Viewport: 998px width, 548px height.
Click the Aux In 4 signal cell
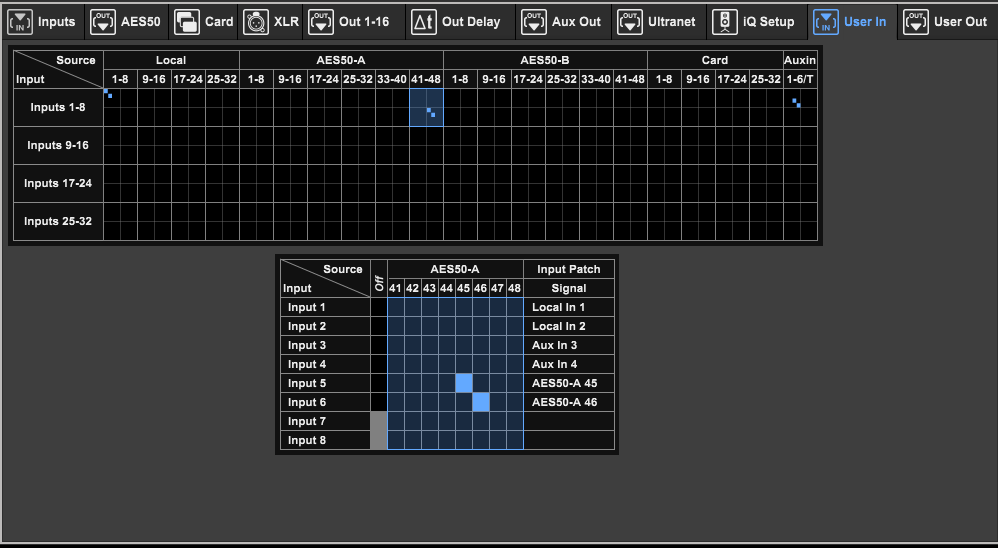tap(569, 364)
